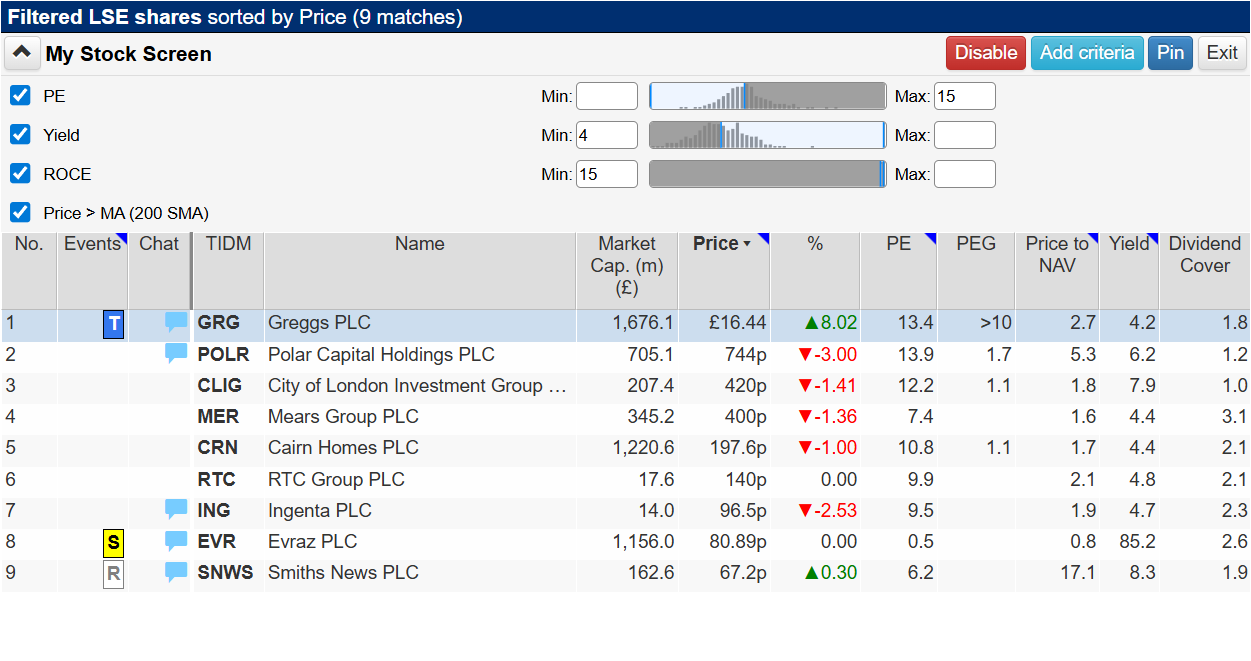Sort by the TIDM column header

[228, 271]
